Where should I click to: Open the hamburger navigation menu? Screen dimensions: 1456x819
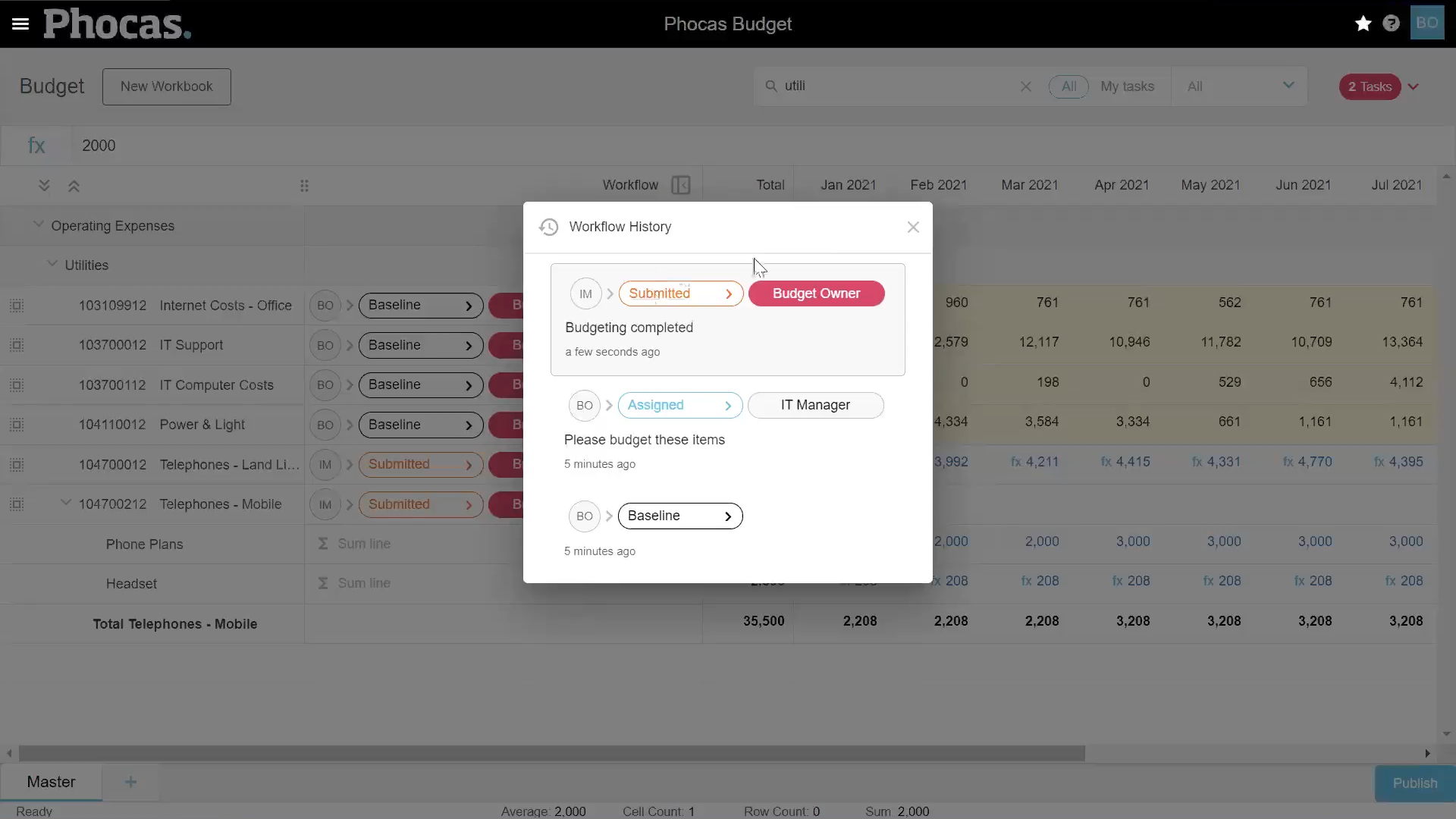pos(20,24)
